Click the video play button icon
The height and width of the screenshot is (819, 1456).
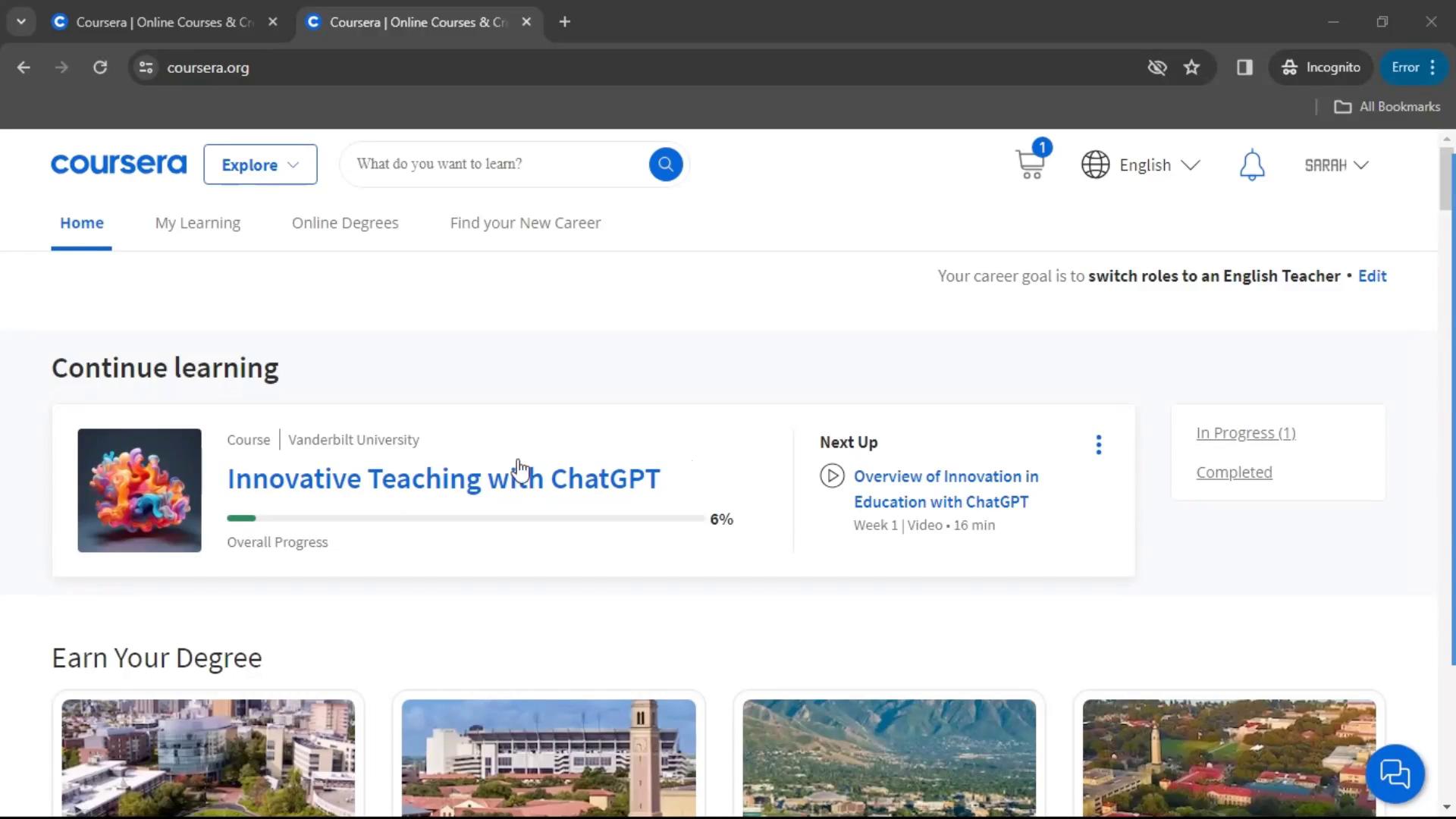pyautogui.click(x=832, y=474)
